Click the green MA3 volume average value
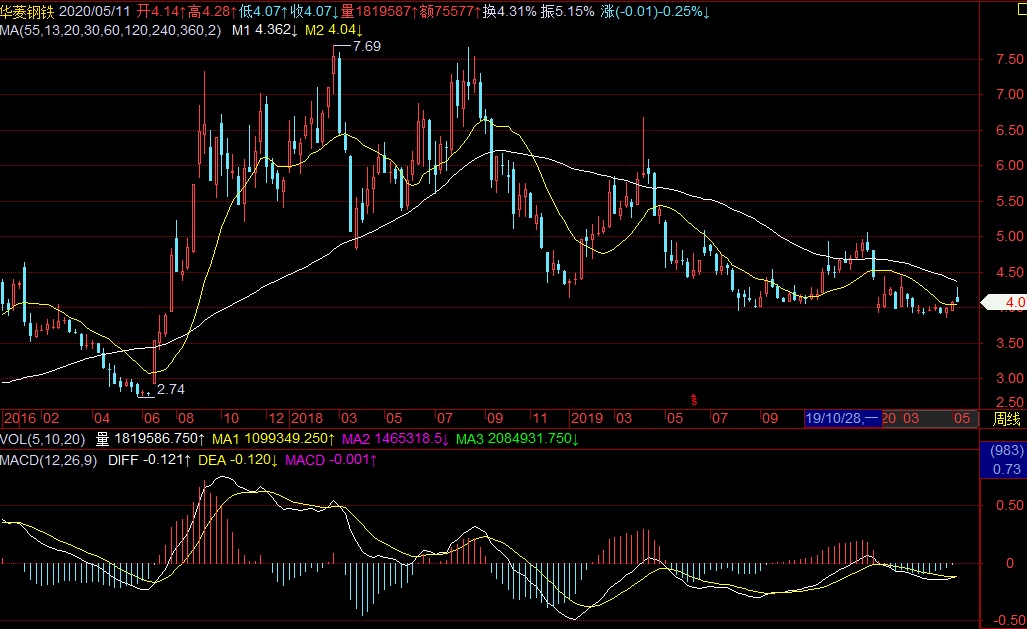The height and width of the screenshot is (629, 1027). (x=519, y=439)
